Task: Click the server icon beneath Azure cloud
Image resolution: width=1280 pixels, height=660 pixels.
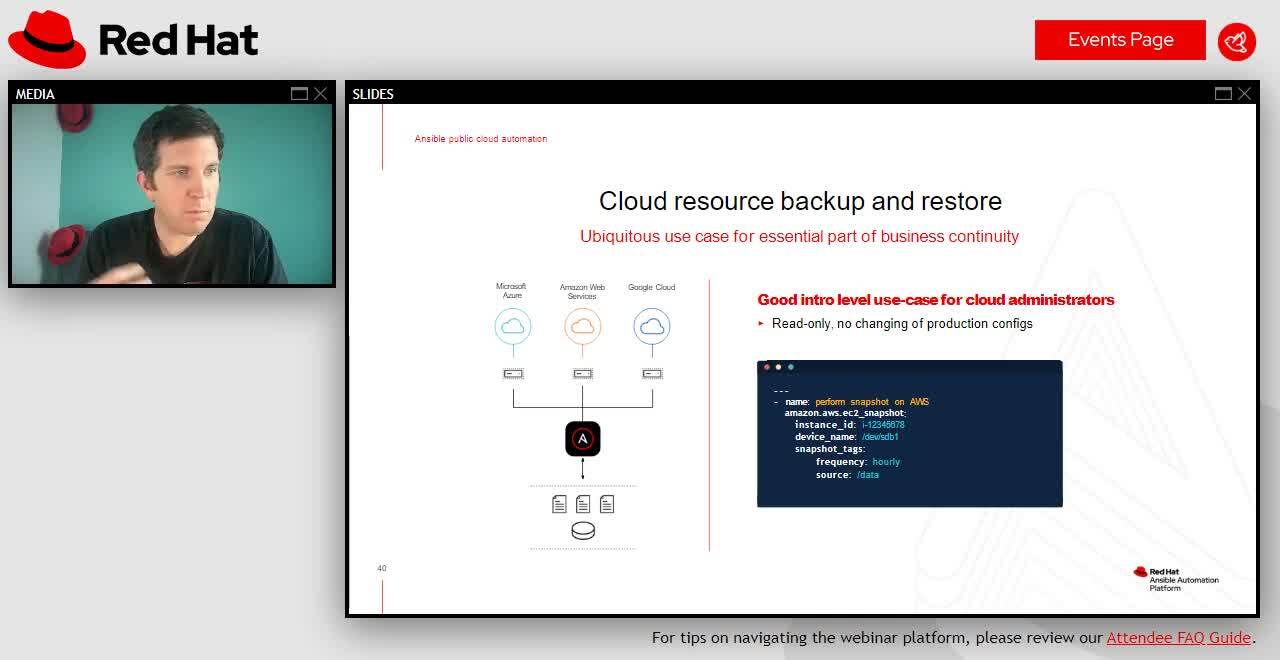Action: (513, 374)
